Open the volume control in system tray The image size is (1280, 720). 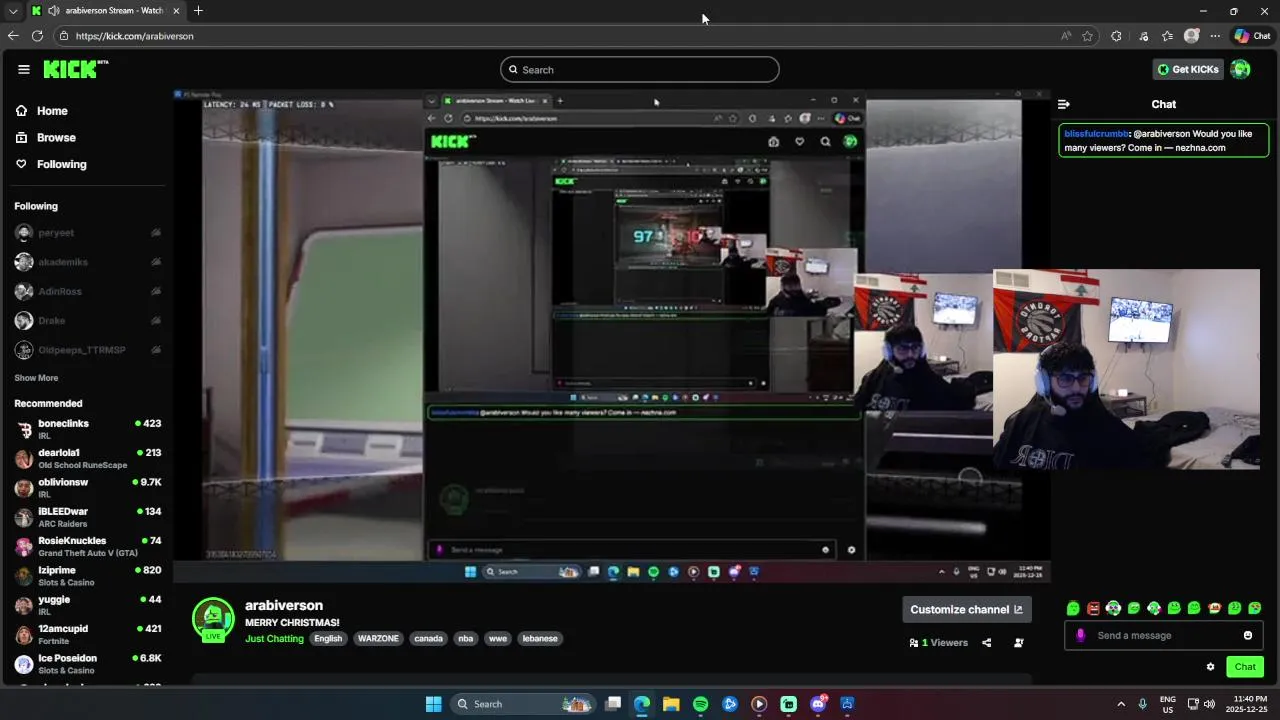click(x=1209, y=704)
